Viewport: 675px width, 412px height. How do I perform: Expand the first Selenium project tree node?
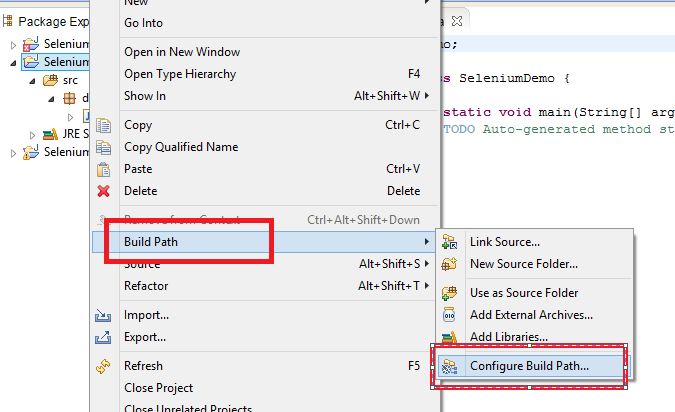point(13,45)
